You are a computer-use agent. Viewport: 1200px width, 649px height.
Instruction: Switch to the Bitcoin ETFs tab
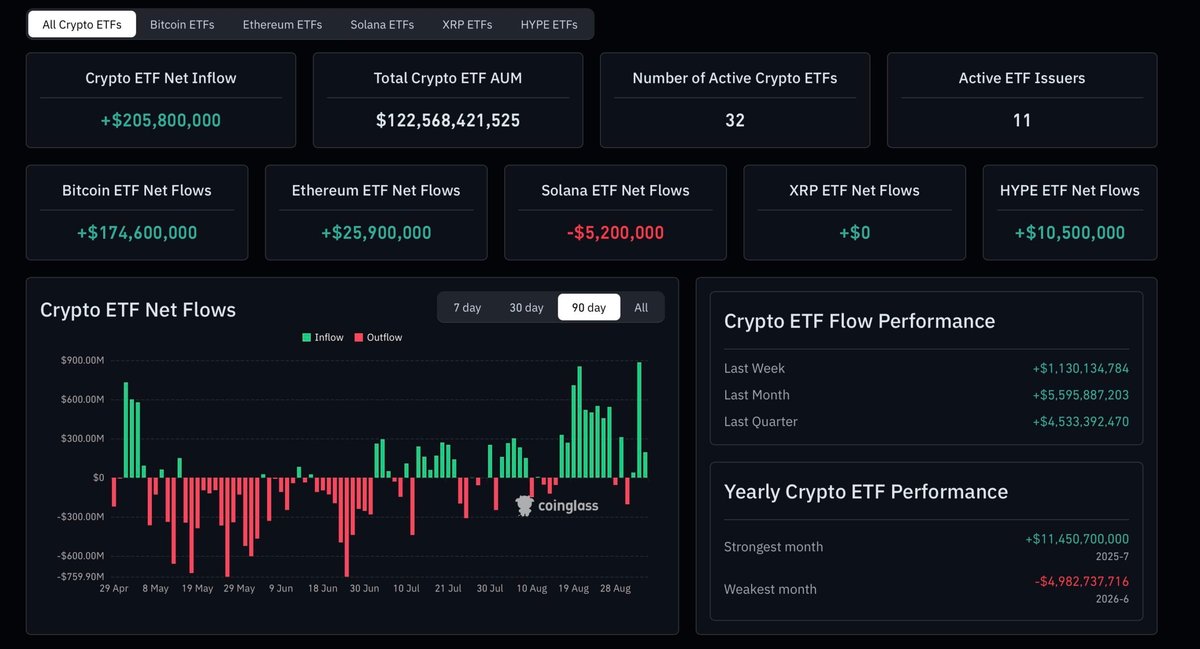tap(182, 24)
